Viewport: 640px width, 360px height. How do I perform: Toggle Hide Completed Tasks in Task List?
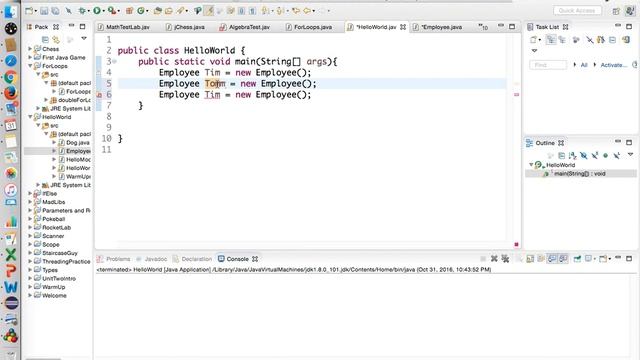pyautogui.click(x=590, y=40)
